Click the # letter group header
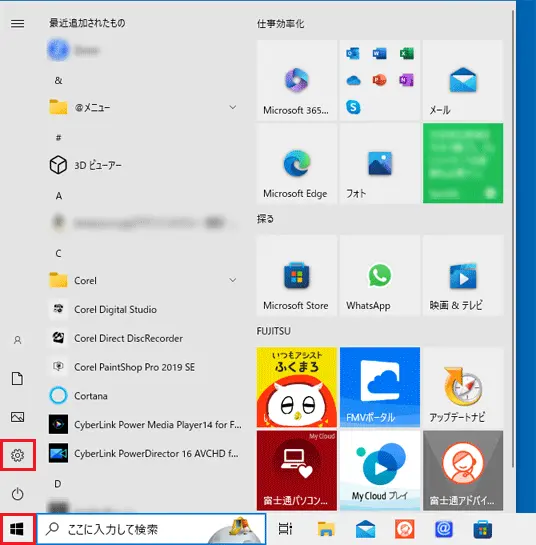Viewport: 536px width, 545px height. (x=58, y=138)
